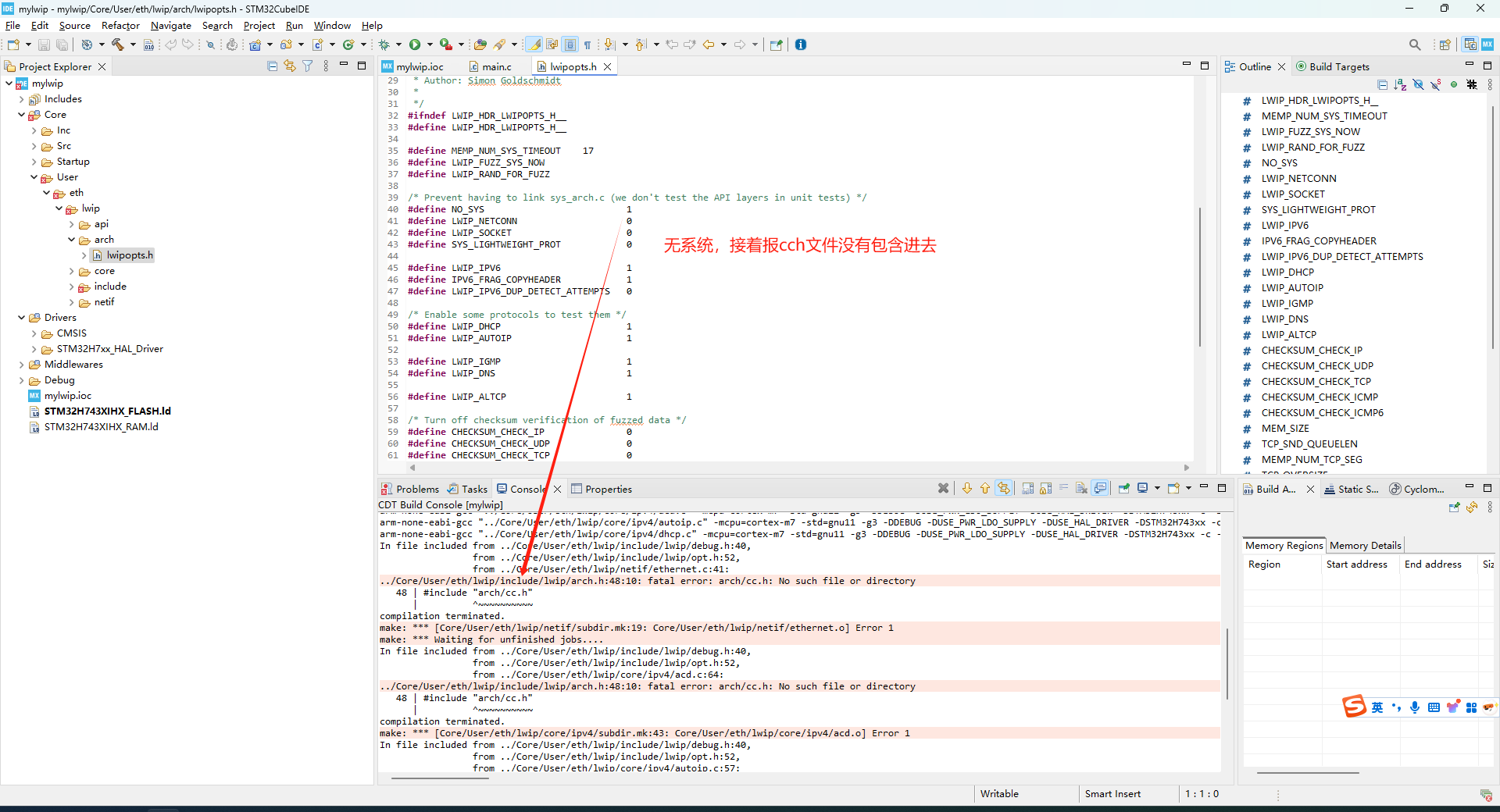Expand the Includes folder in project tree

21,99
